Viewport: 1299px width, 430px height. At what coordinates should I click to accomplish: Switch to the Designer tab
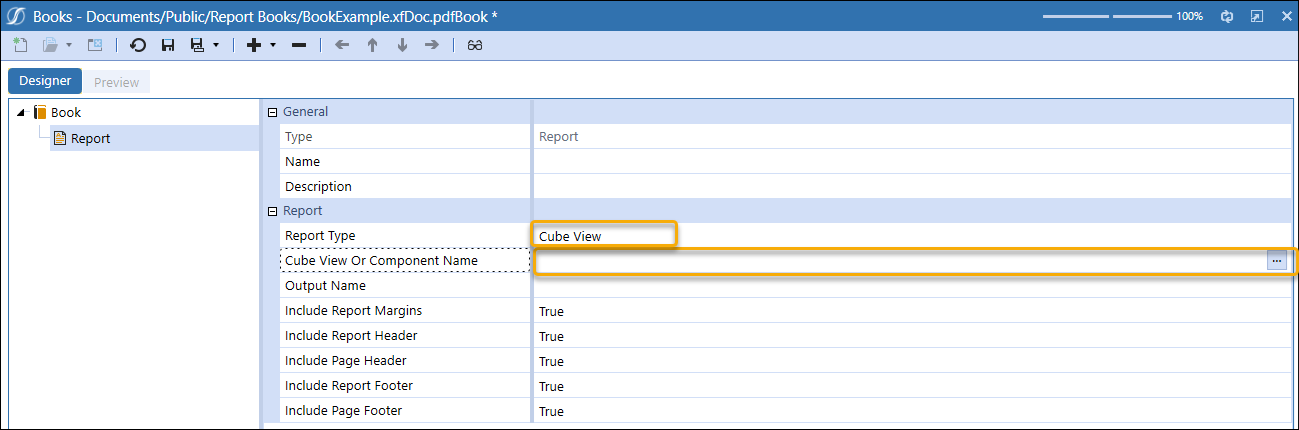tap(45, 81)
